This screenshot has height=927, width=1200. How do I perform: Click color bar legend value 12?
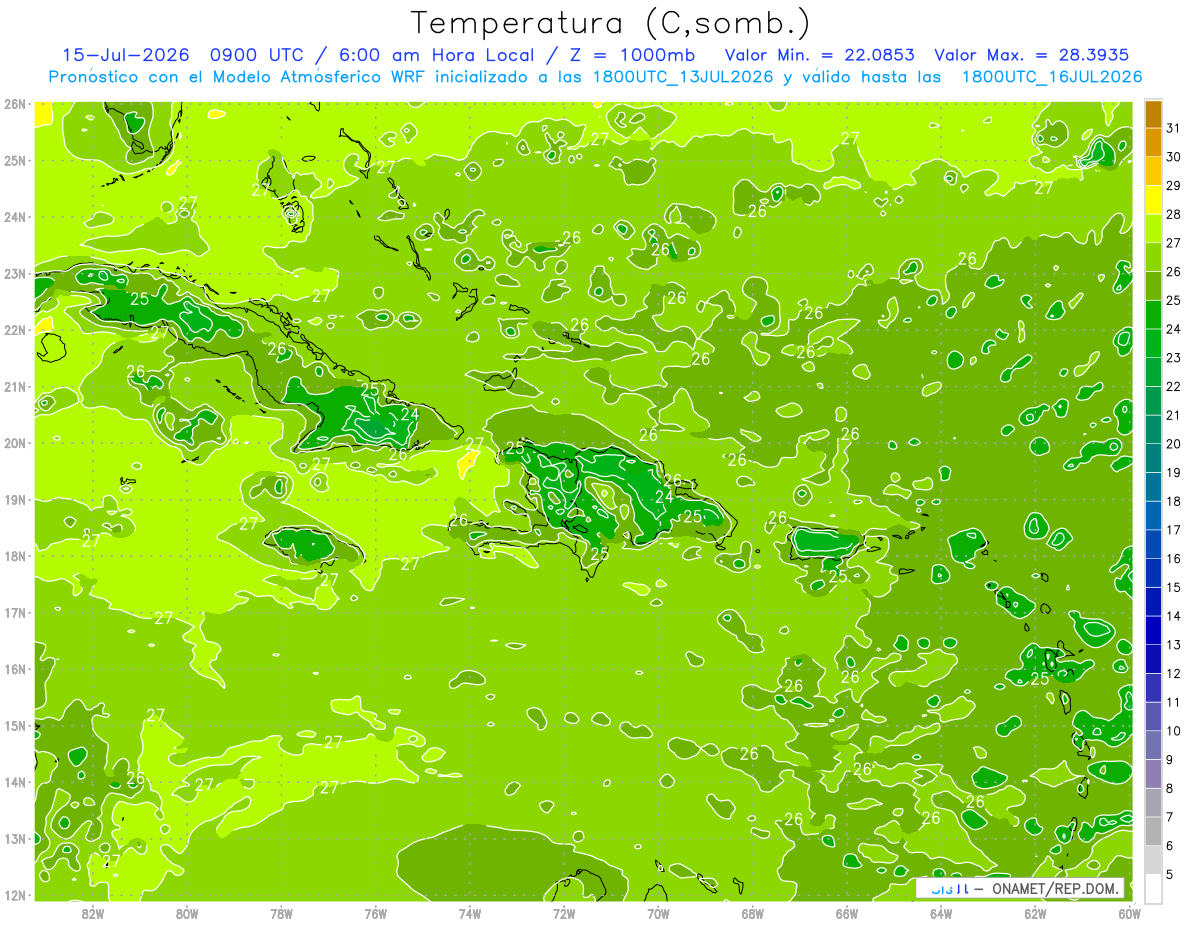click(x=1174, y=673)
